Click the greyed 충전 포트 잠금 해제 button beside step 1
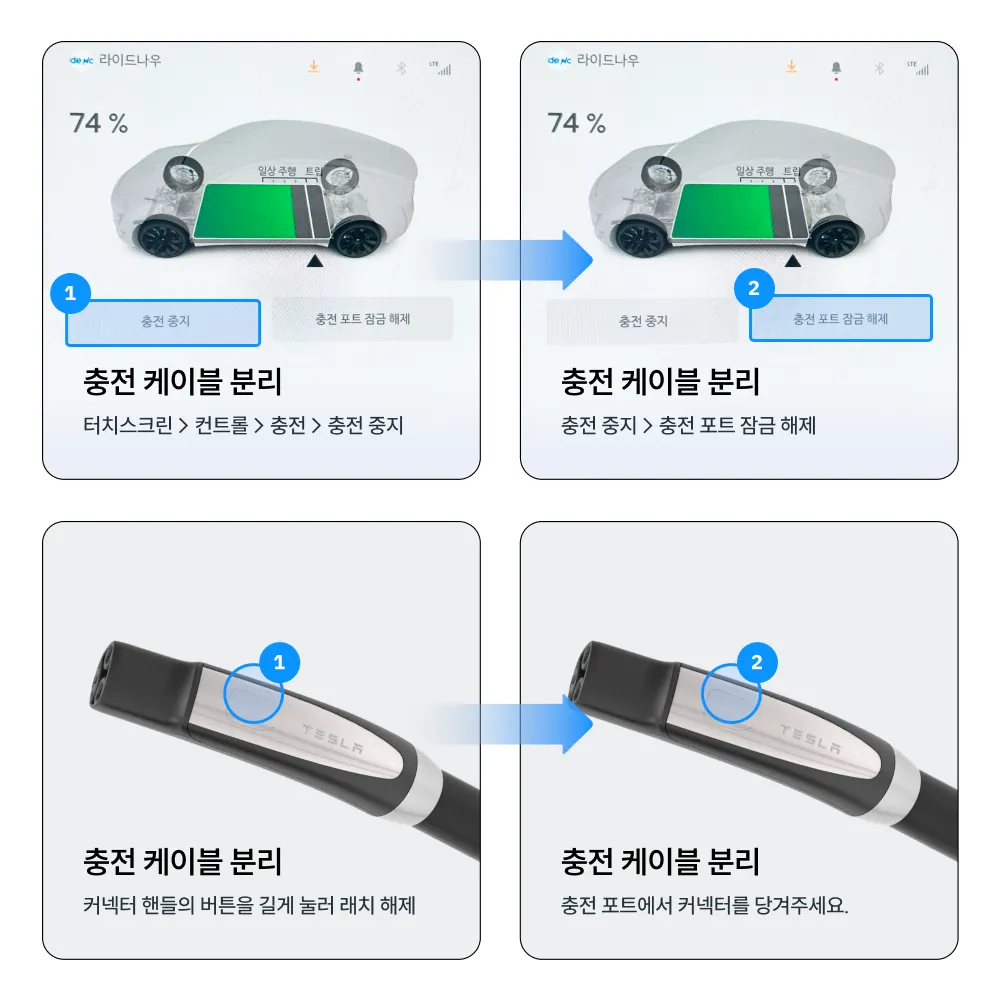Screen dimensions: 1000x1000 coord(362,319)
